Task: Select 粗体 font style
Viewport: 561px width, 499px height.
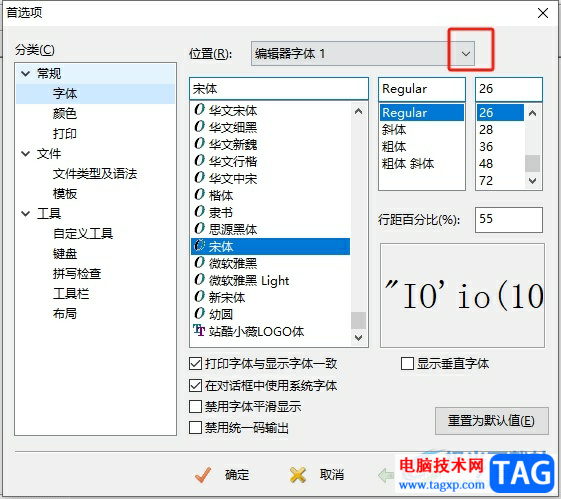Action: click(x=394, y=147)
